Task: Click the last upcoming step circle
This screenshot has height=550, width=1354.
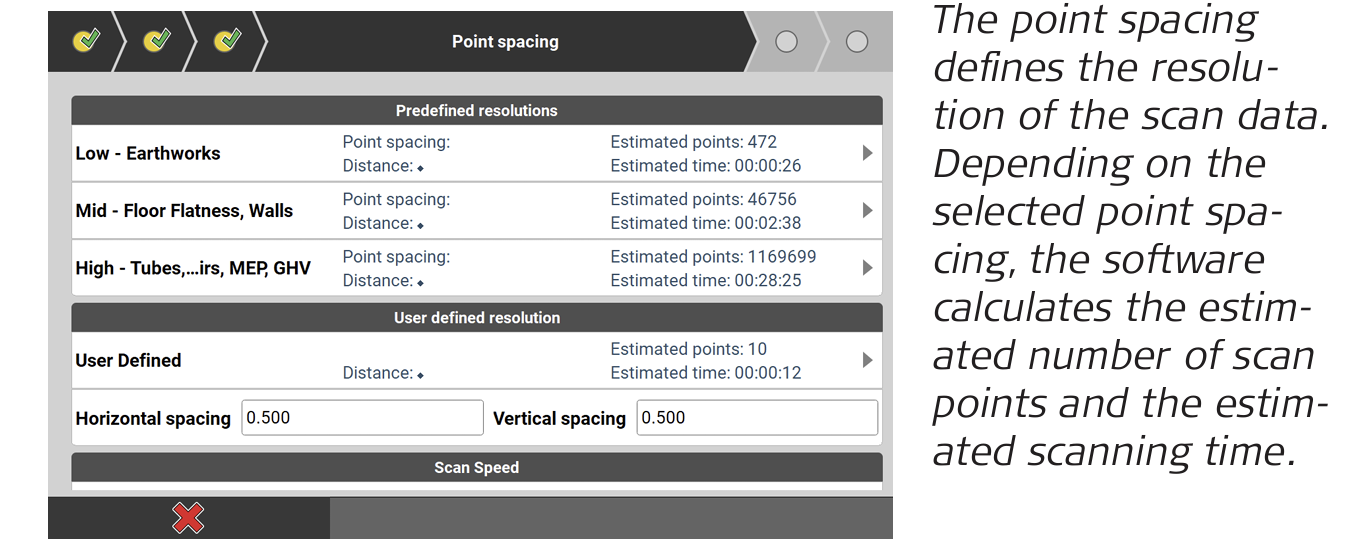Action: (x=857, y=42)
